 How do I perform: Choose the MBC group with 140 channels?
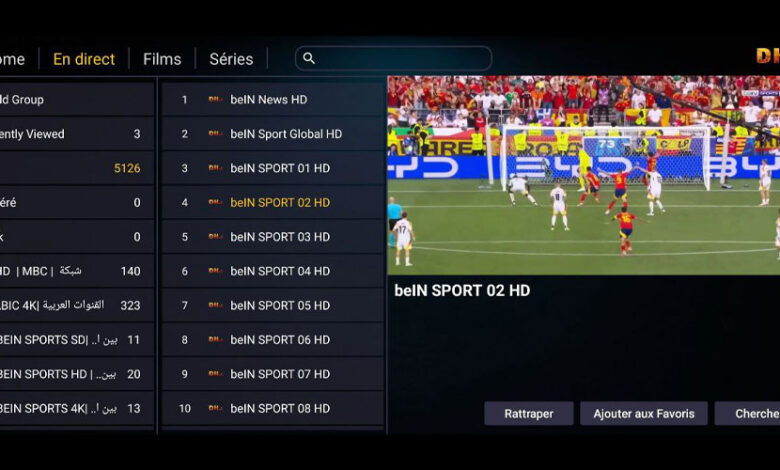click(76, 271)
